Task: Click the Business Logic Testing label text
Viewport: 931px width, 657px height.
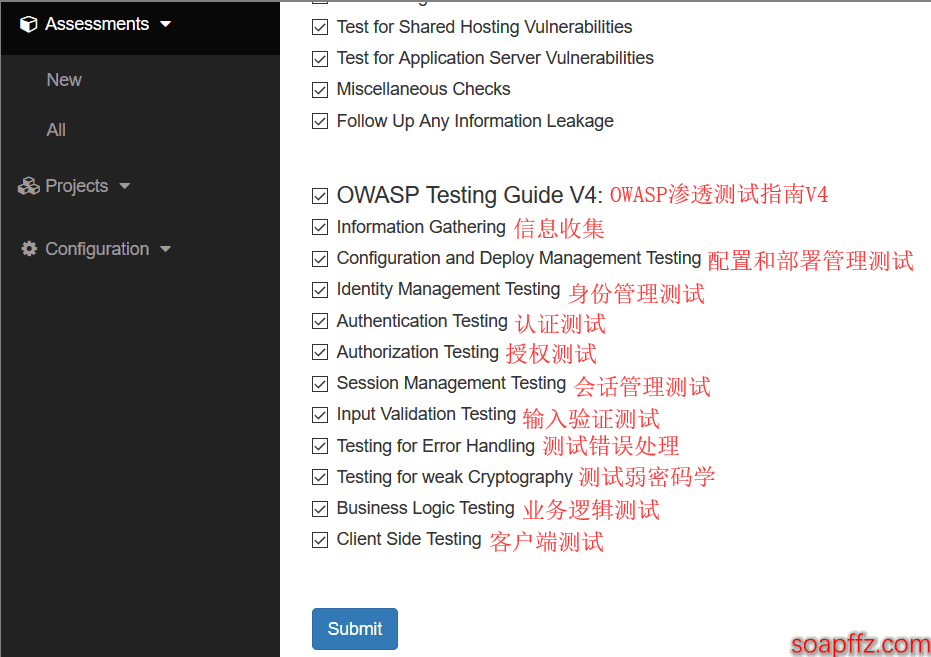Action: point(425,508)
